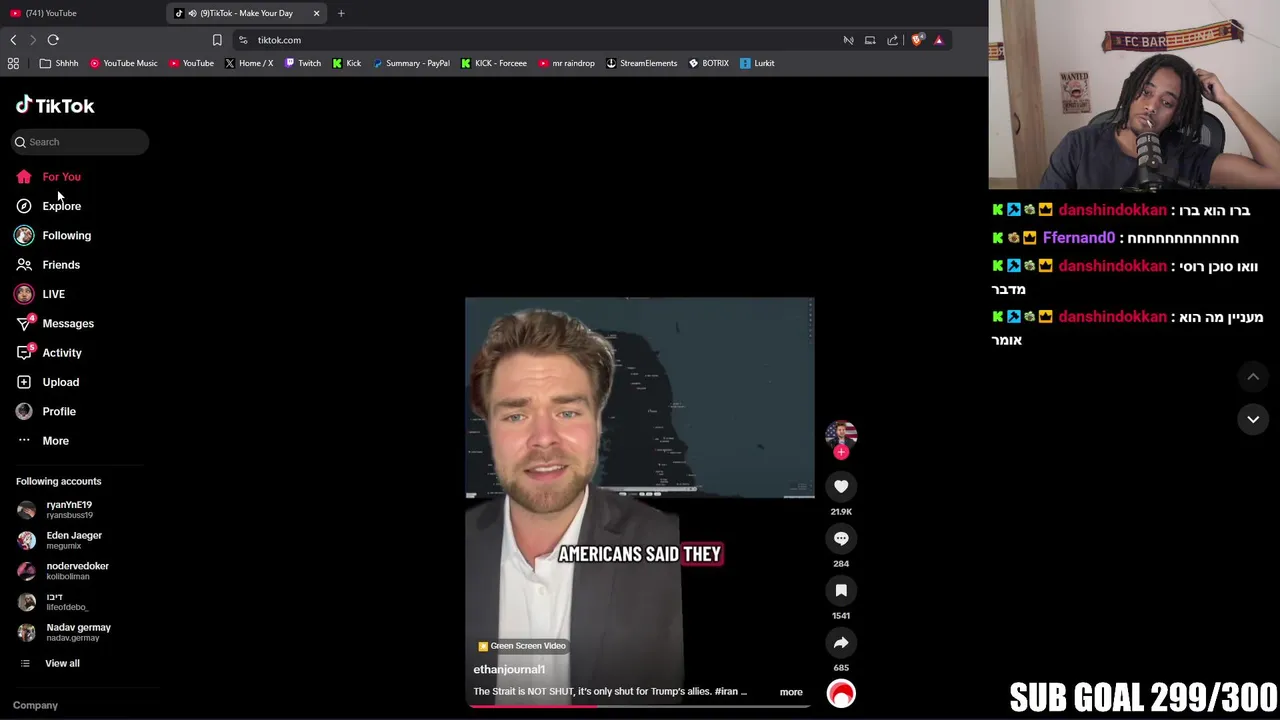Go to the previous video arrow
Screen dimensions: 1280x720
(1253, 377)
